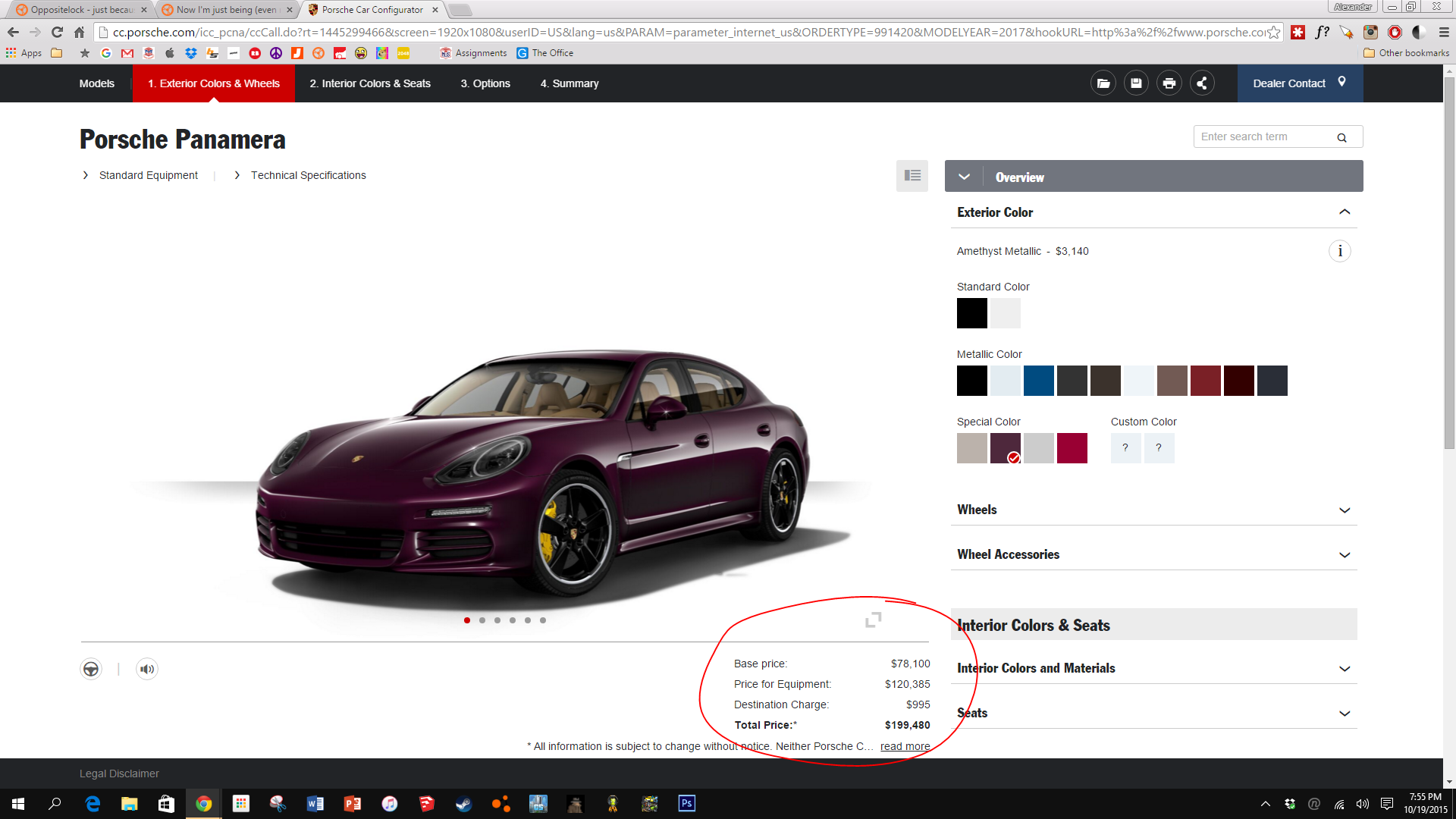Click the steering wheel interior view icon
The image size is (1456, 819).
pyautogui.click(x=91, y=669)
